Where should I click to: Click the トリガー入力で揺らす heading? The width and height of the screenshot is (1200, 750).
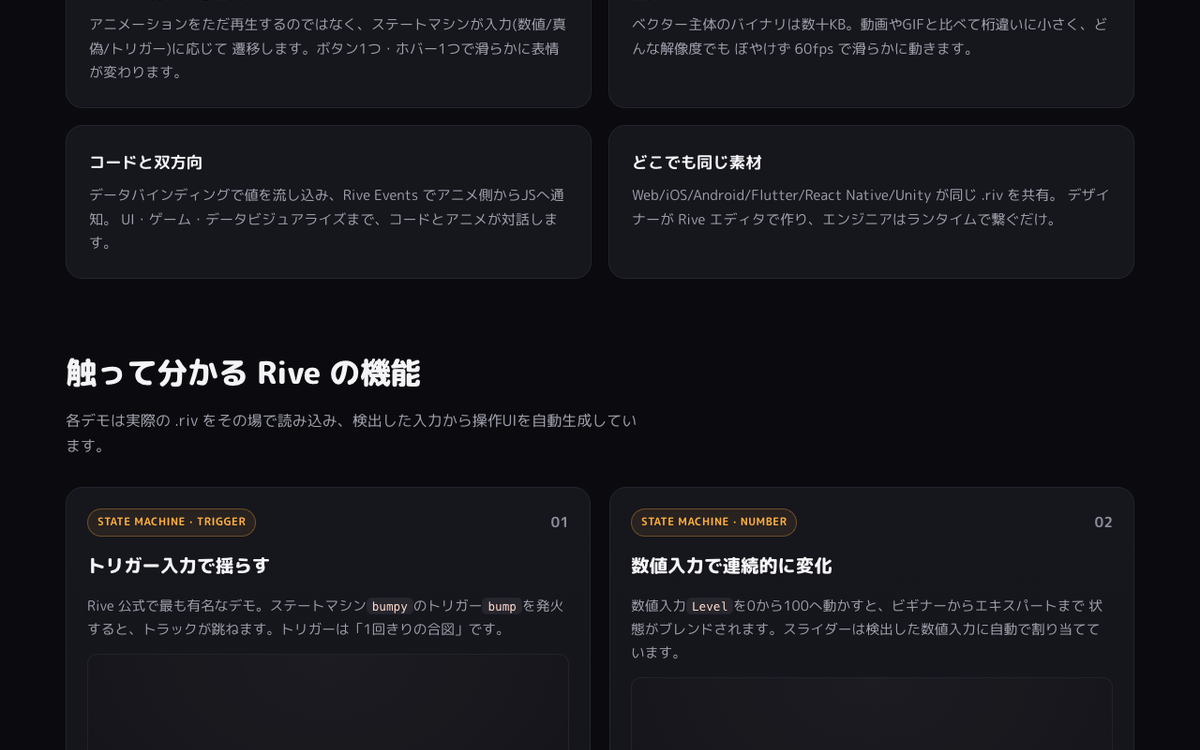point(178,565)
